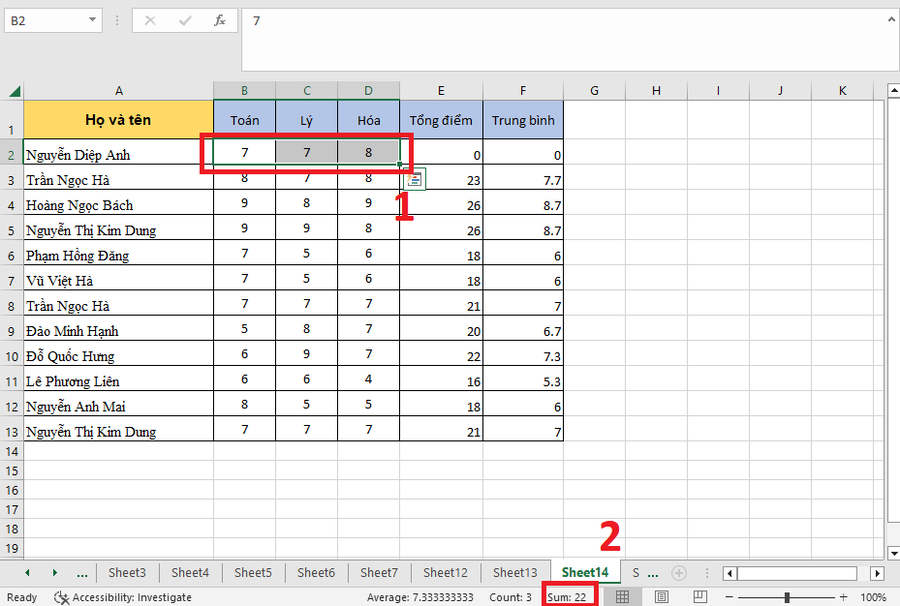Open the Quick Analysis icon below selection
Image resolution: width=900 pixels, height=606 pixels.
coord(414,179)
